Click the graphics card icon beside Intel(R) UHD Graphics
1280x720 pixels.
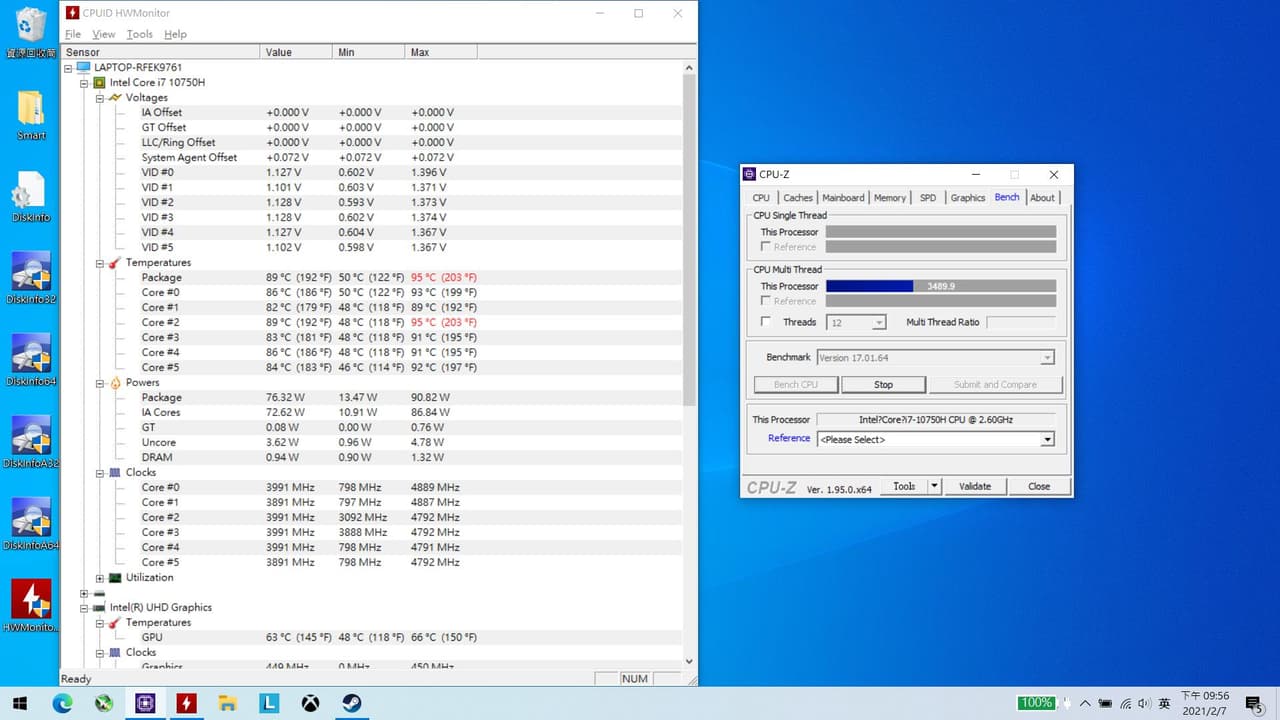100,608
